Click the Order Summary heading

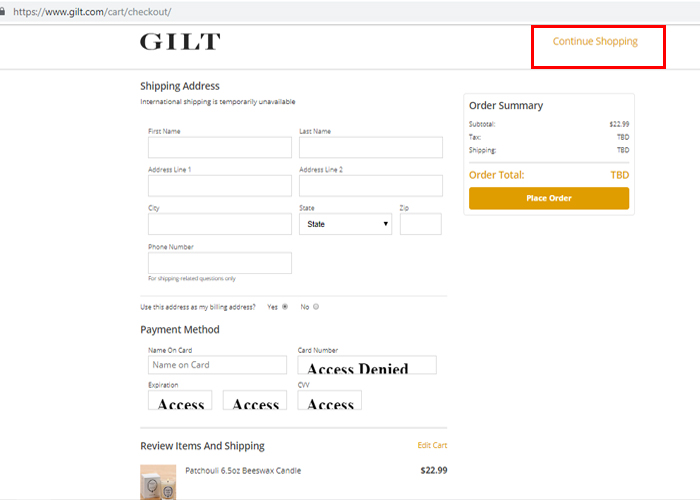click(506, 105)
